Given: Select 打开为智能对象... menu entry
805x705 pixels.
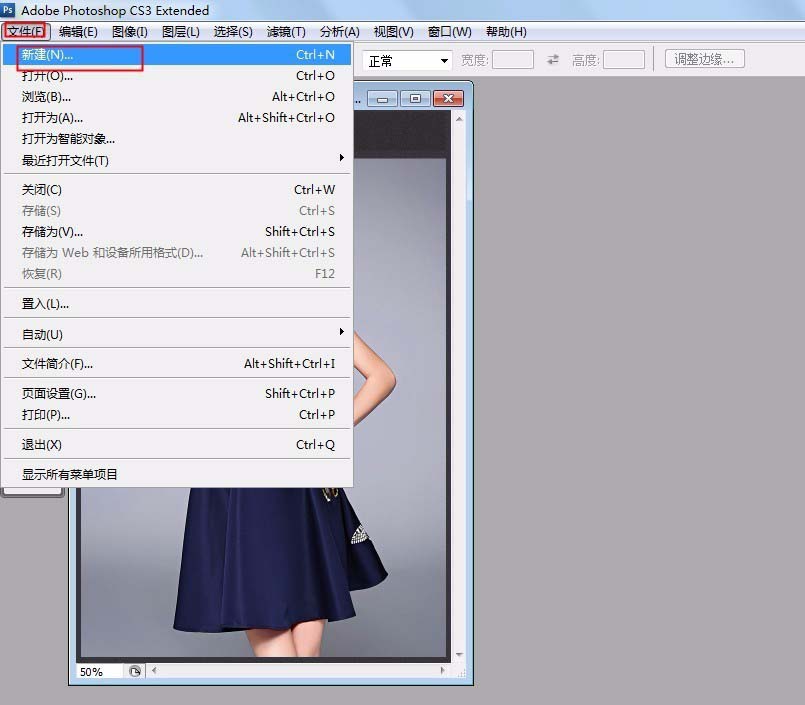Looking at the screenshot, I should (x=68, y=139).
